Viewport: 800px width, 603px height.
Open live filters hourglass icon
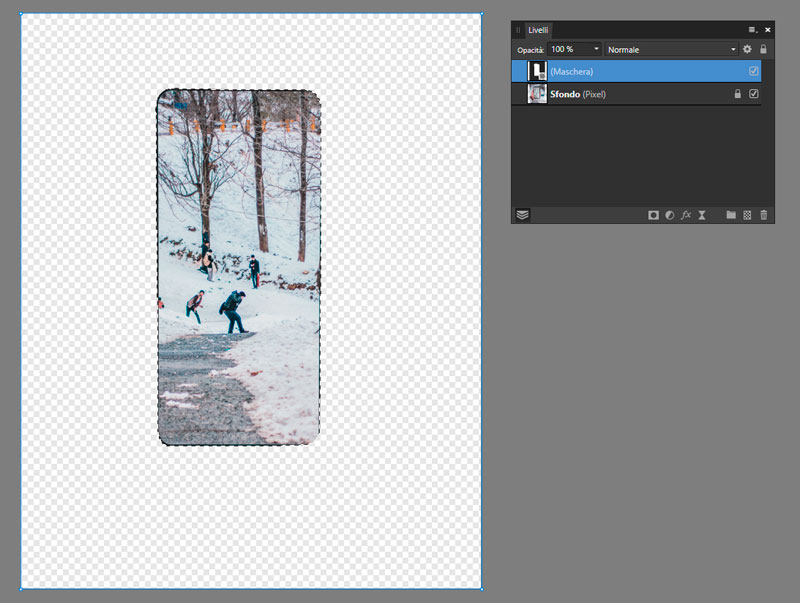pyautogui.click(x=702, y=215)
